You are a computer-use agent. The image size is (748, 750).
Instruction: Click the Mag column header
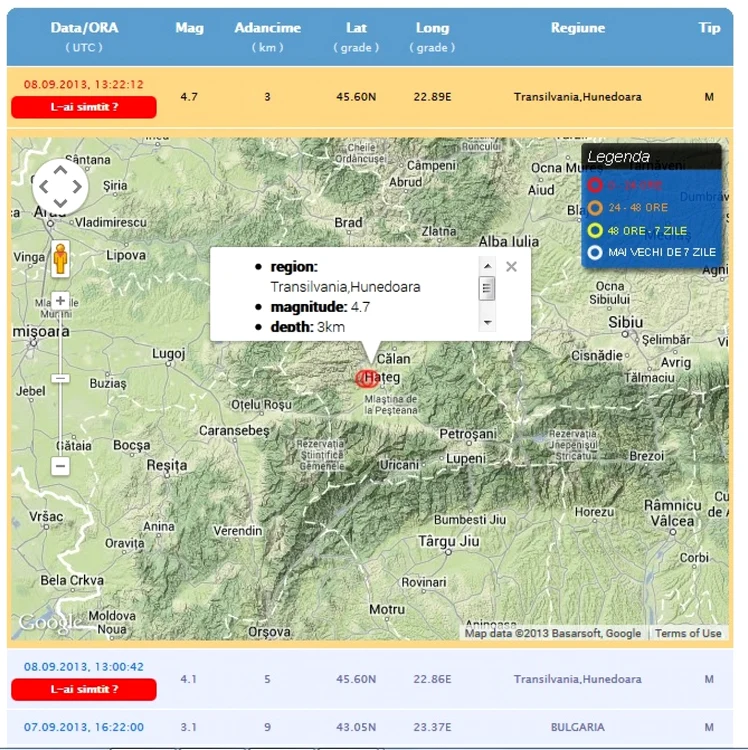tap(189, 28)
